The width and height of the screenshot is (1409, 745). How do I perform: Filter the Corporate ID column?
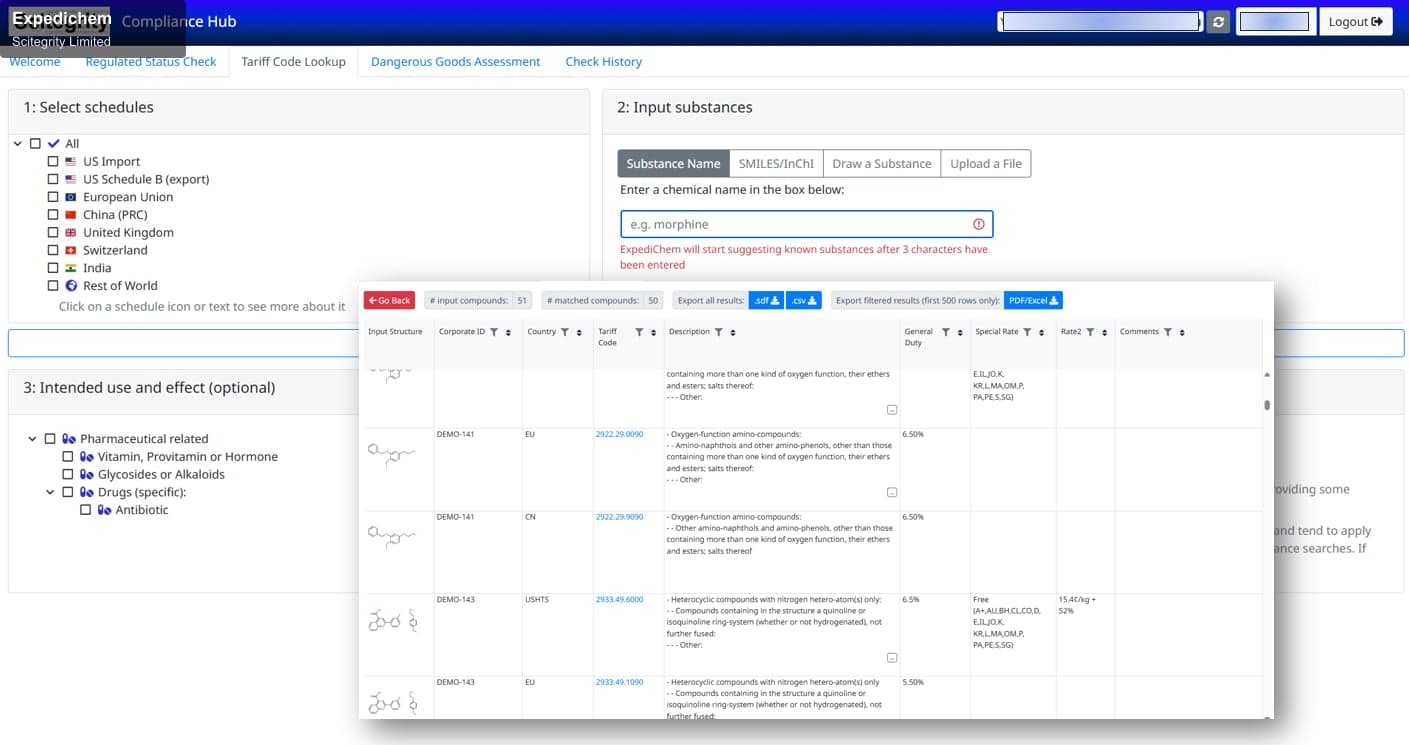(x=494, y=332)
